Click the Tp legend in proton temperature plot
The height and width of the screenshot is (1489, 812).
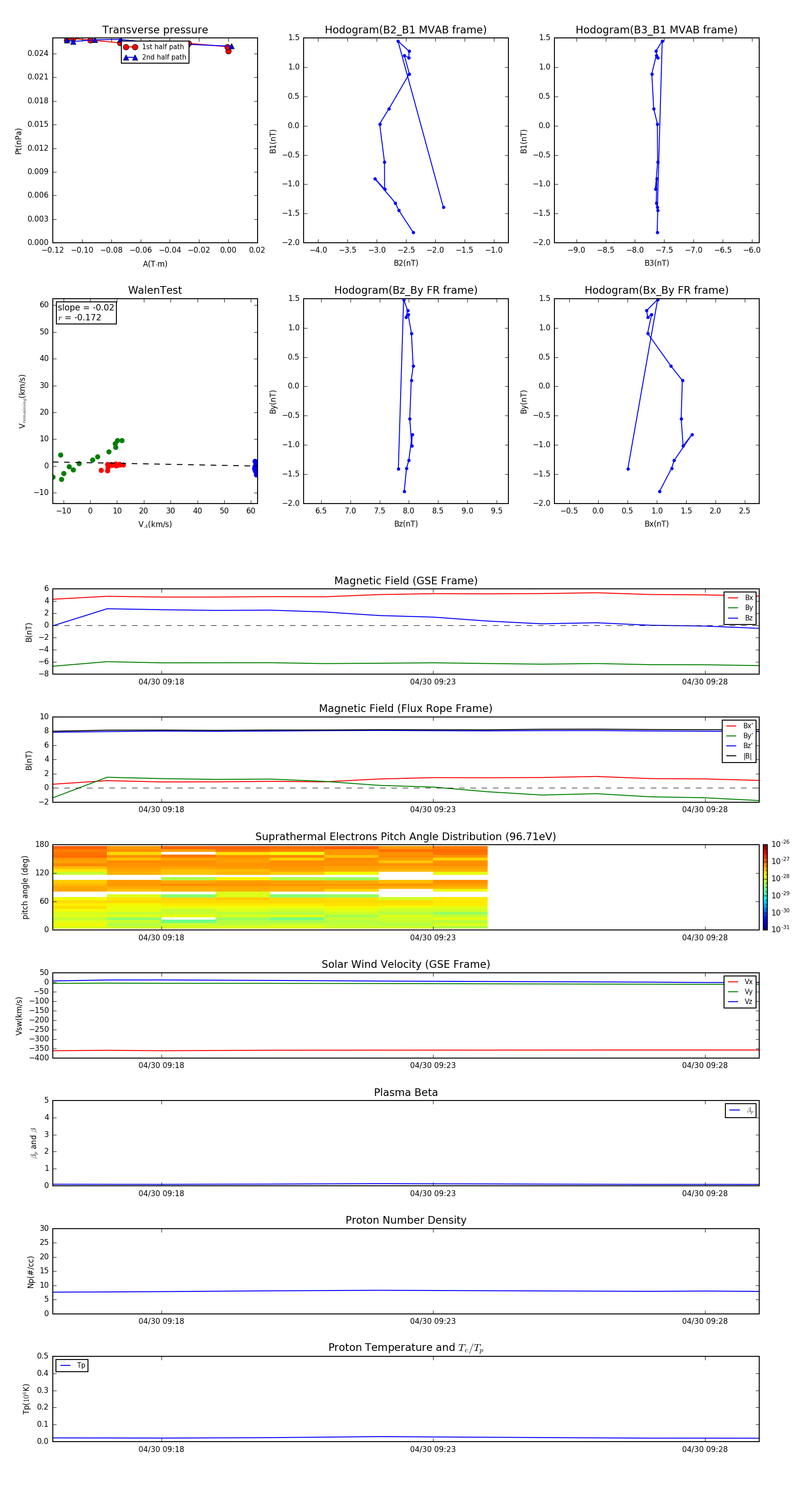tap(72, 1365)
